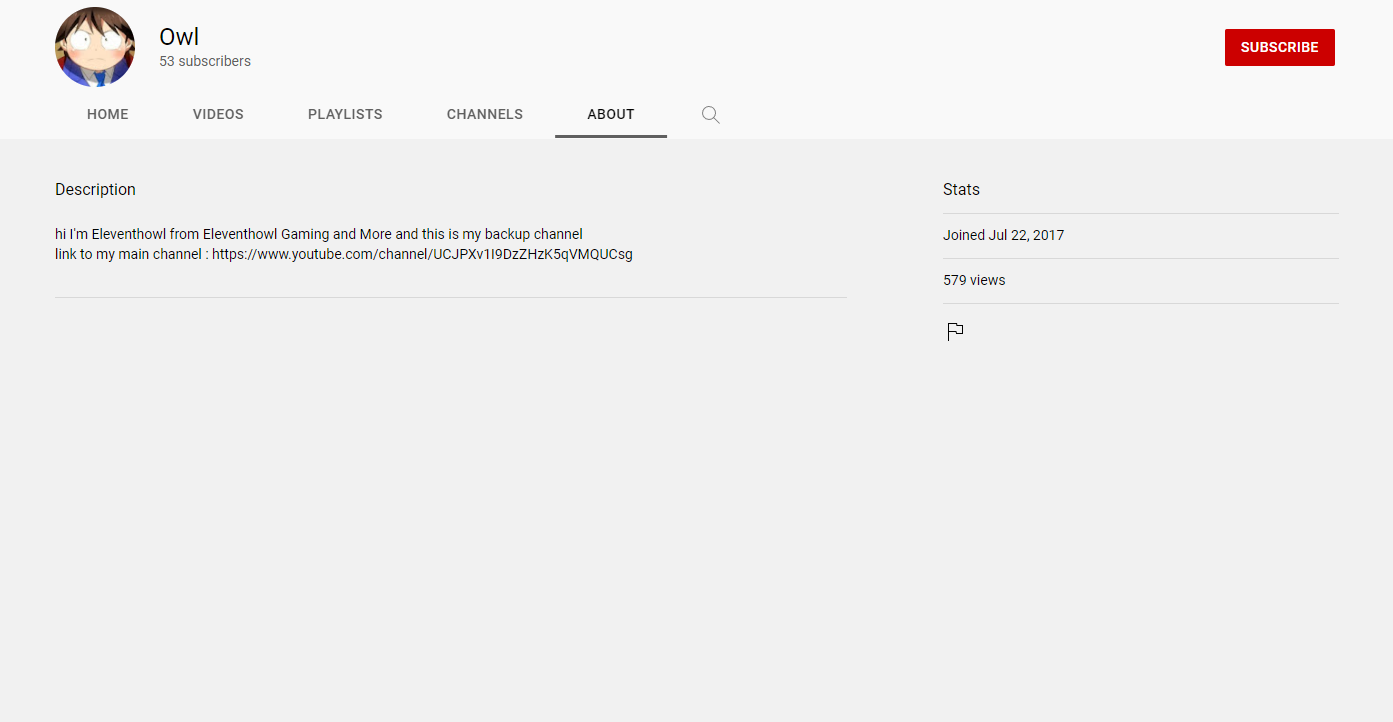Click the channel name Owl
The width and height of the screenshot is (1393, 722).
[x=179, y=37]
